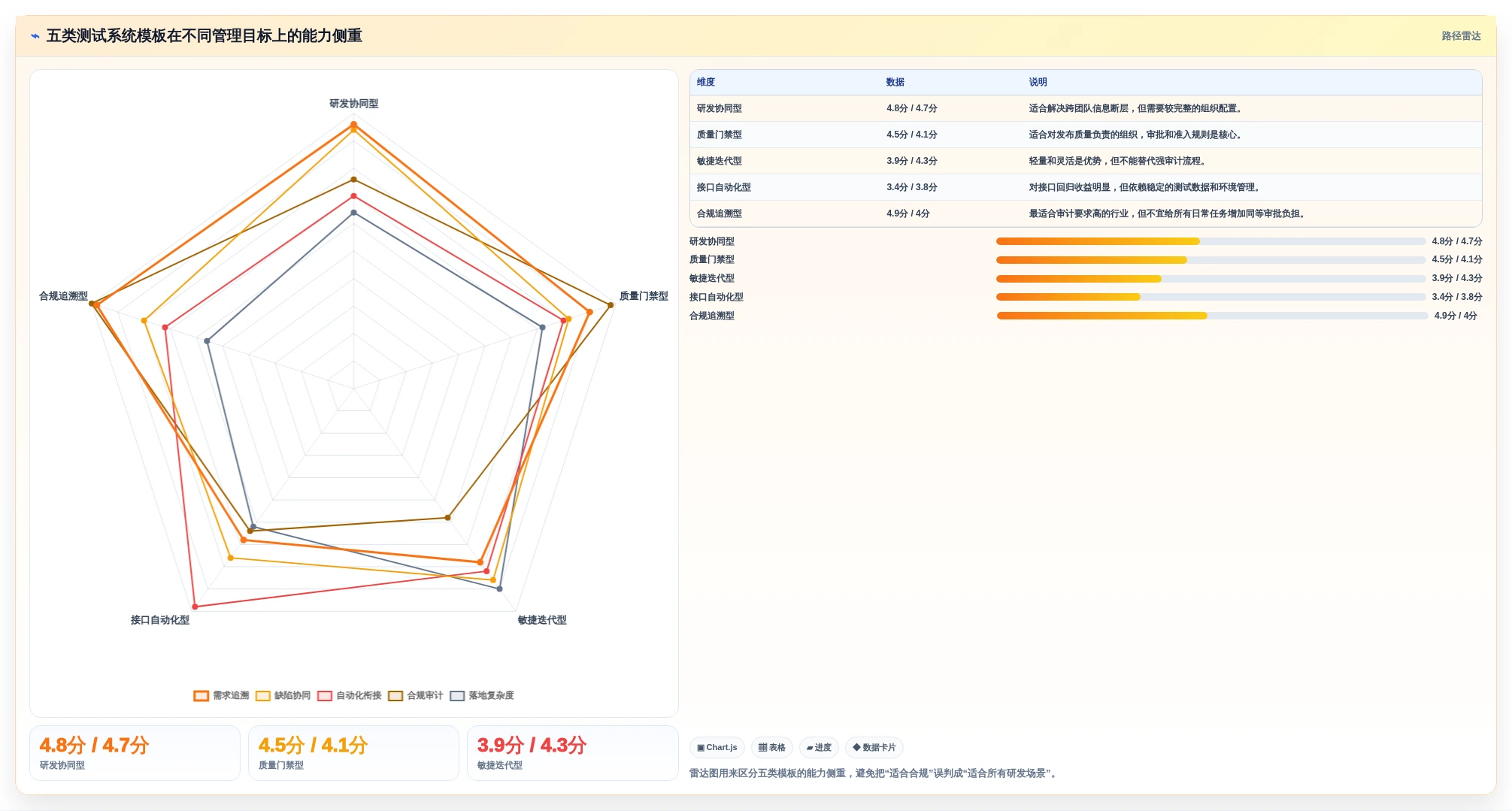Viewport: 1512px width, 811px height.
Task: Click the chart title 五类测试系统模板在不同管理目标上的能力侧重
Action: point(205,36)
